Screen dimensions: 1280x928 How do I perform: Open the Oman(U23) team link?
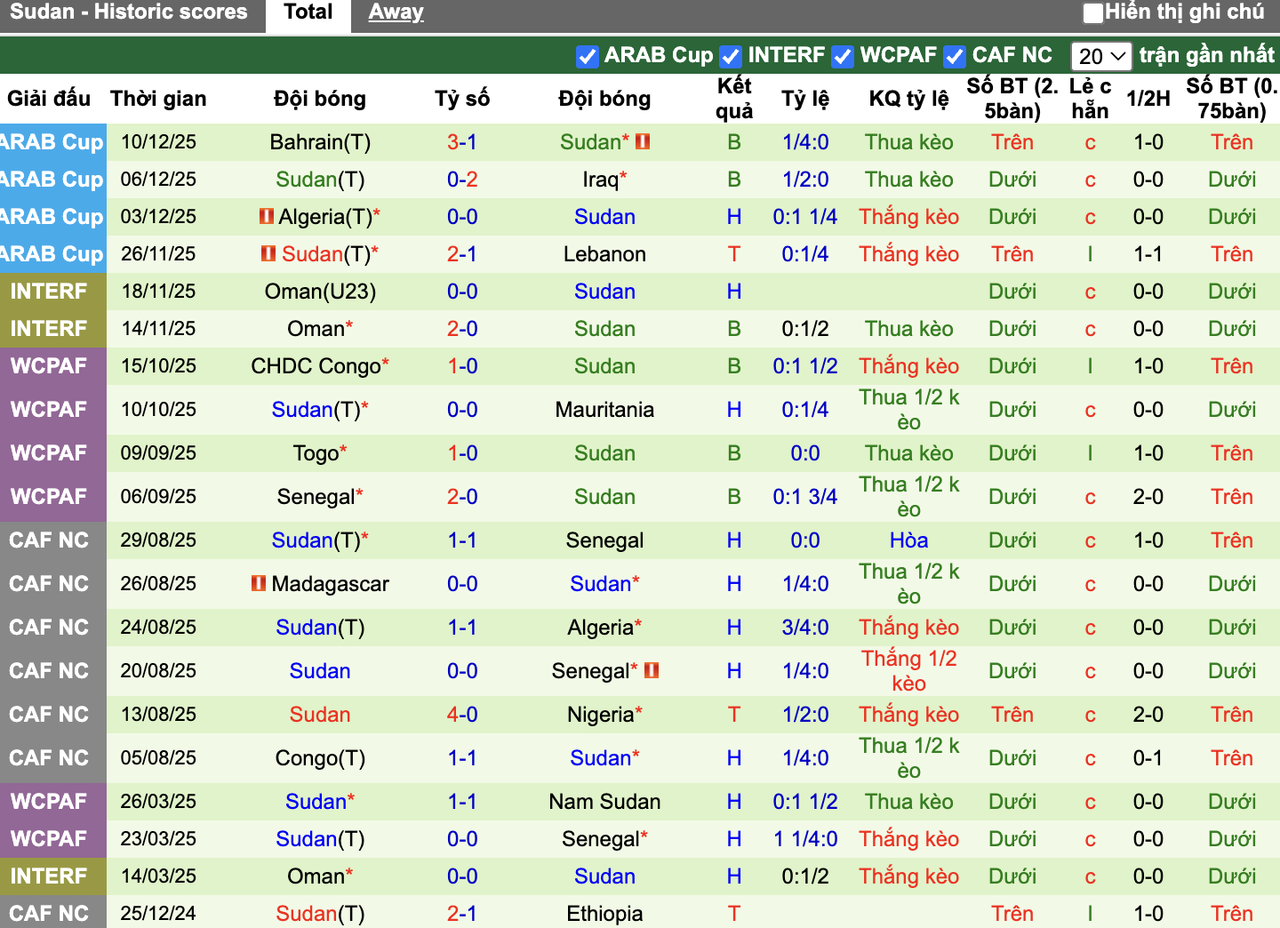pyautogui.click(x=320, y=292)
